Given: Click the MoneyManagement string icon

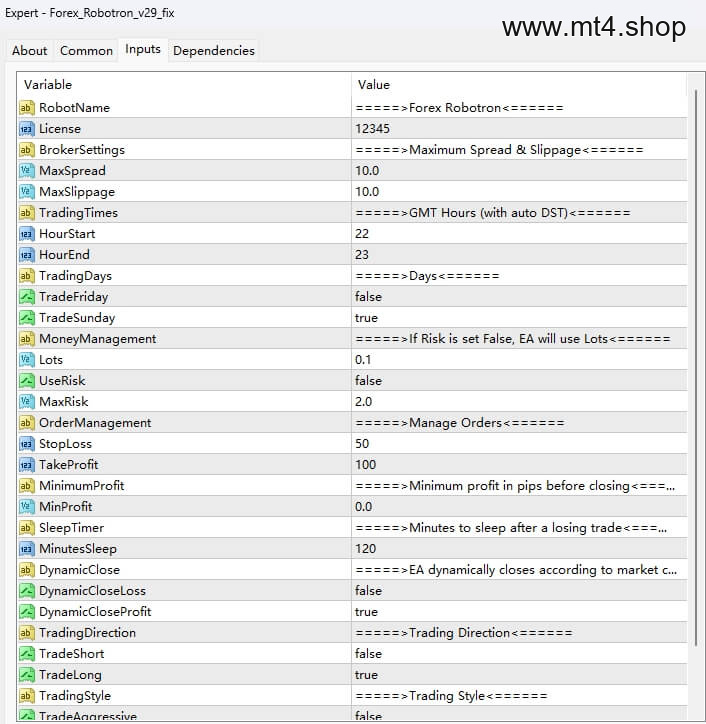Looking at the screenshot, I should [x=27, y=339].
